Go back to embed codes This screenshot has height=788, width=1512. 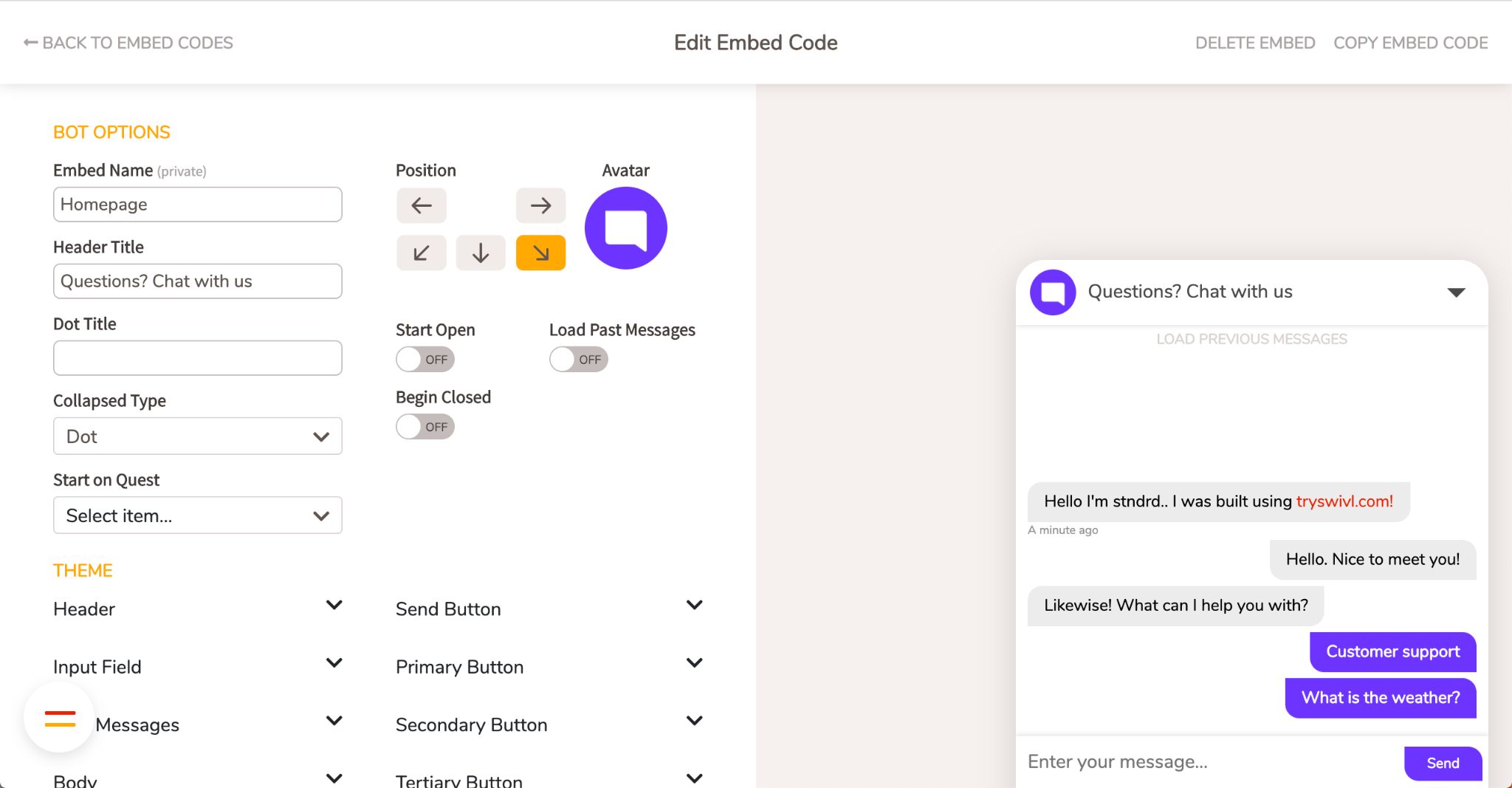[128, 43]
